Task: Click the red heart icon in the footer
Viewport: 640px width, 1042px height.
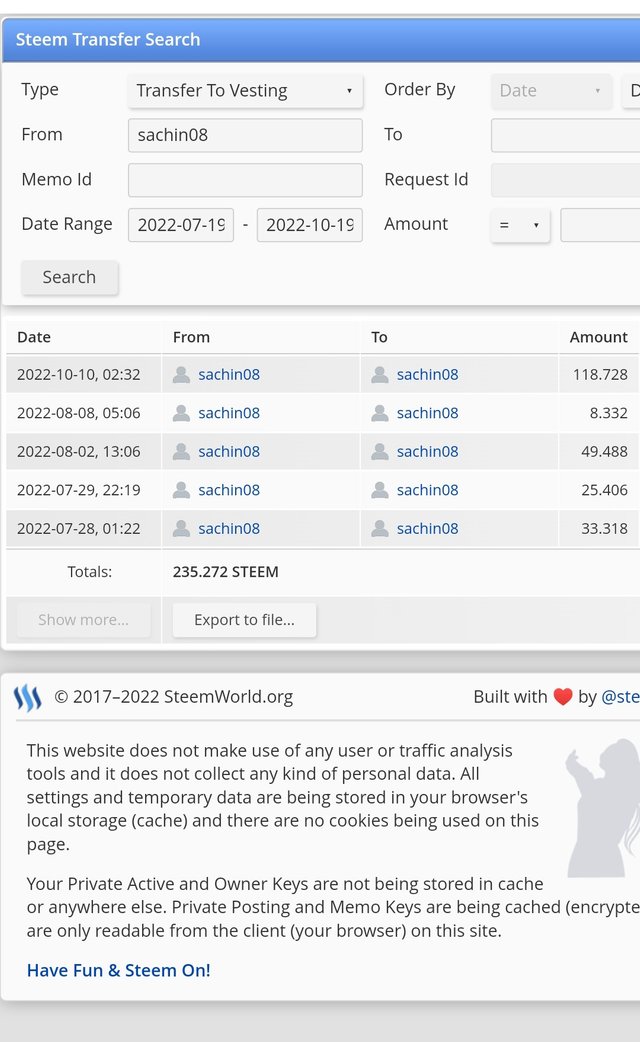Action: (563, 697)
